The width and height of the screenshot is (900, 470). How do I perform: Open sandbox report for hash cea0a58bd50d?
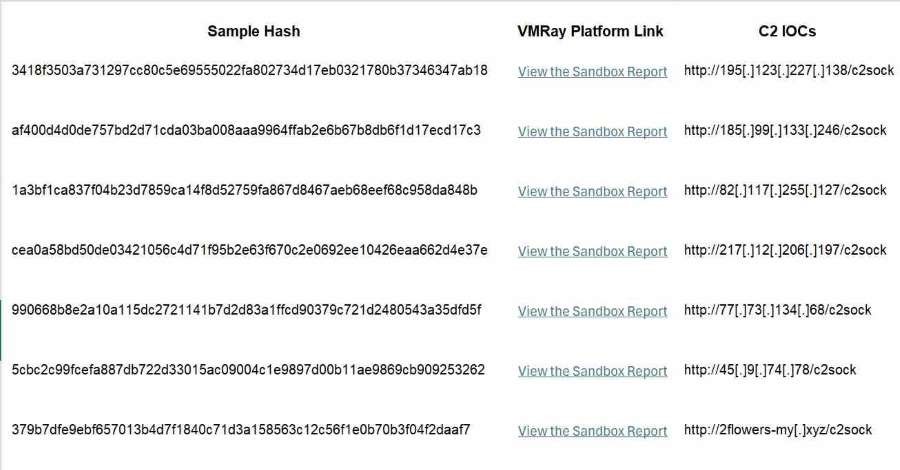(x=592, y=251)
